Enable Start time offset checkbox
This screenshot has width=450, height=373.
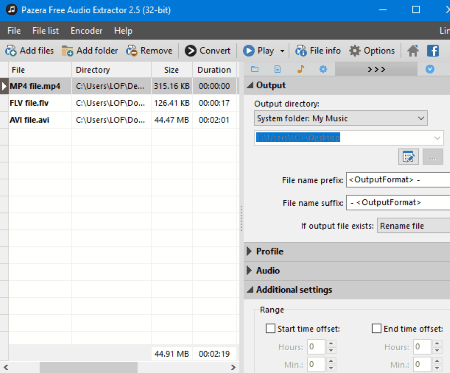270,328
